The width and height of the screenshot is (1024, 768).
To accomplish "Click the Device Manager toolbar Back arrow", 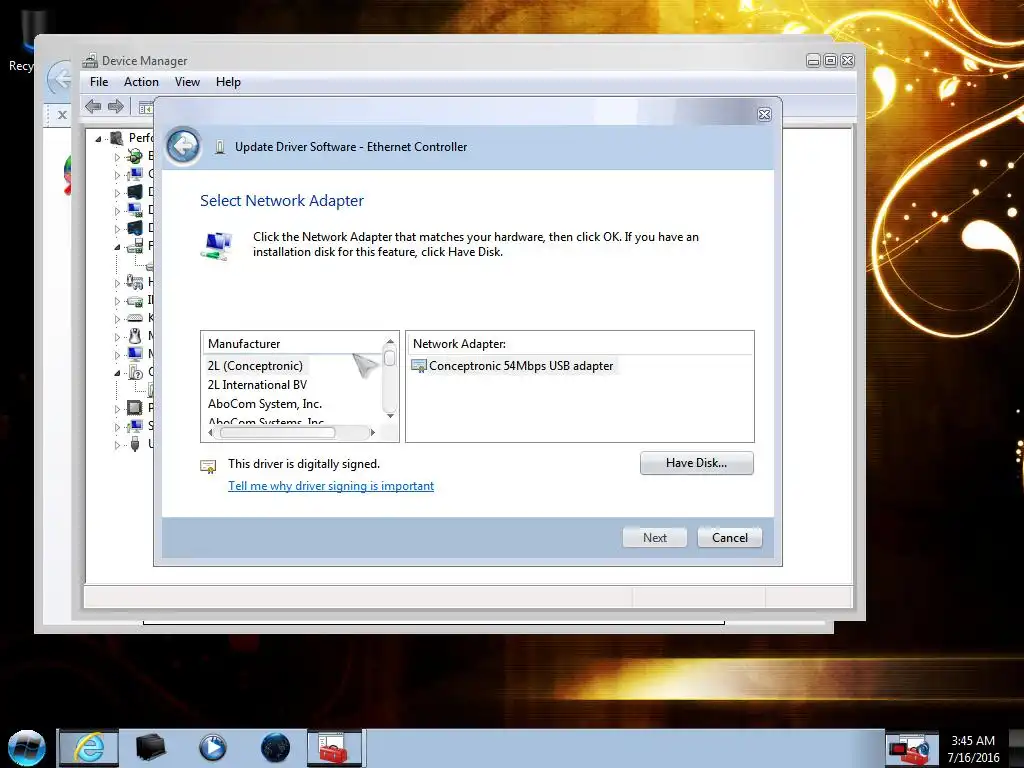I will (93, 106).
